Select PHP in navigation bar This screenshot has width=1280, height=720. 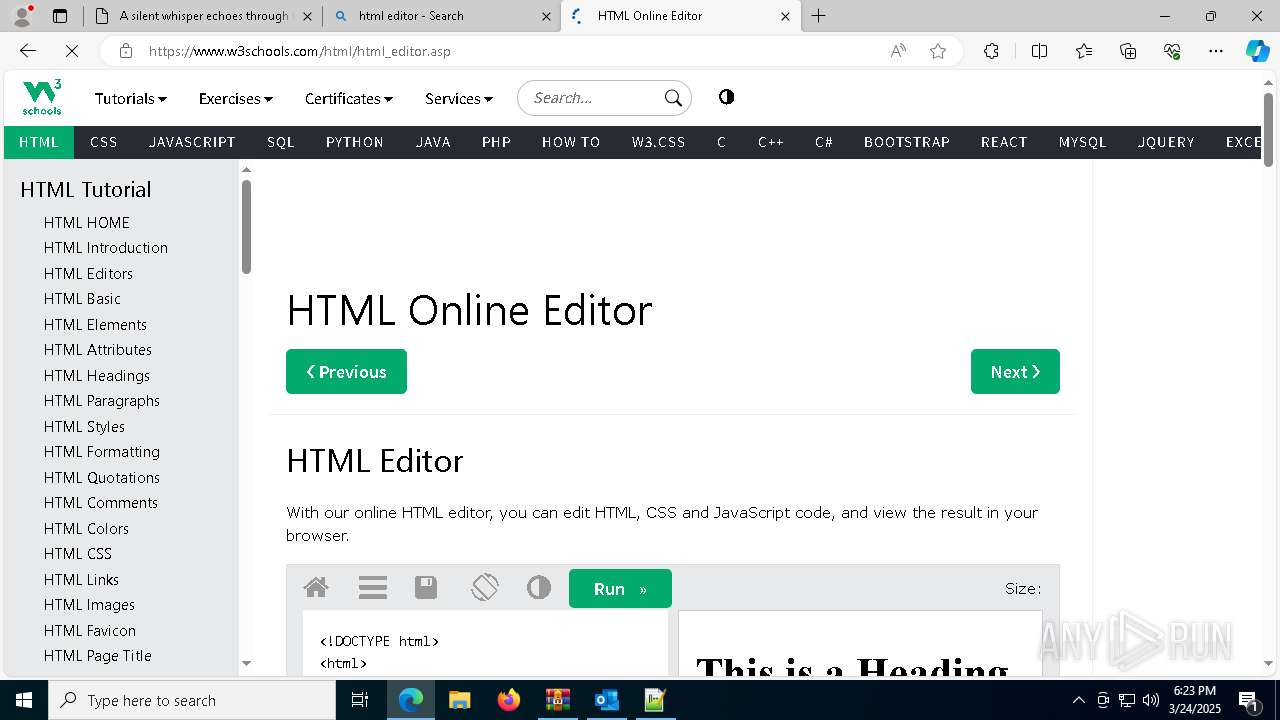[496, 142]
